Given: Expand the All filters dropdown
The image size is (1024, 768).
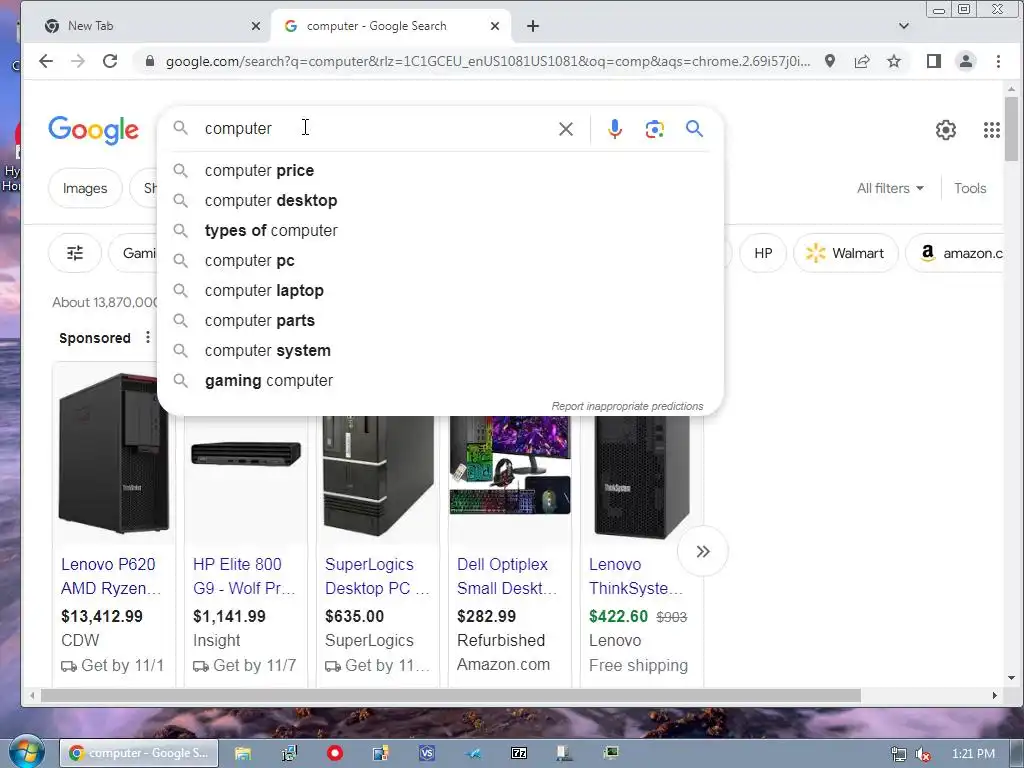Looking at the screenshot, I should pyautogui.click(x=890, y=188).
